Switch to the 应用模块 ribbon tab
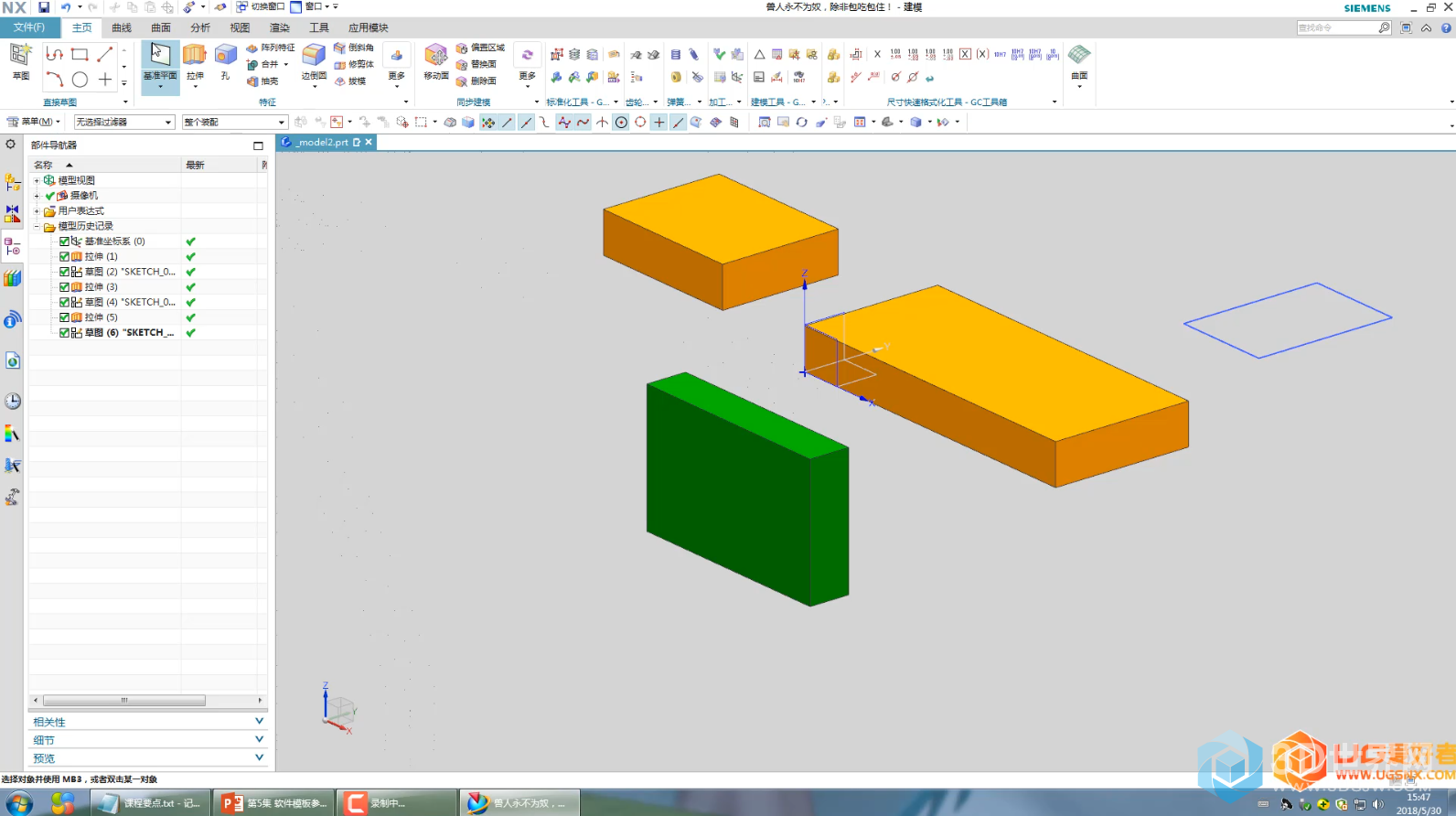Image resolution: width=1456 pixels, height=816 pixels. pos(368,27)
